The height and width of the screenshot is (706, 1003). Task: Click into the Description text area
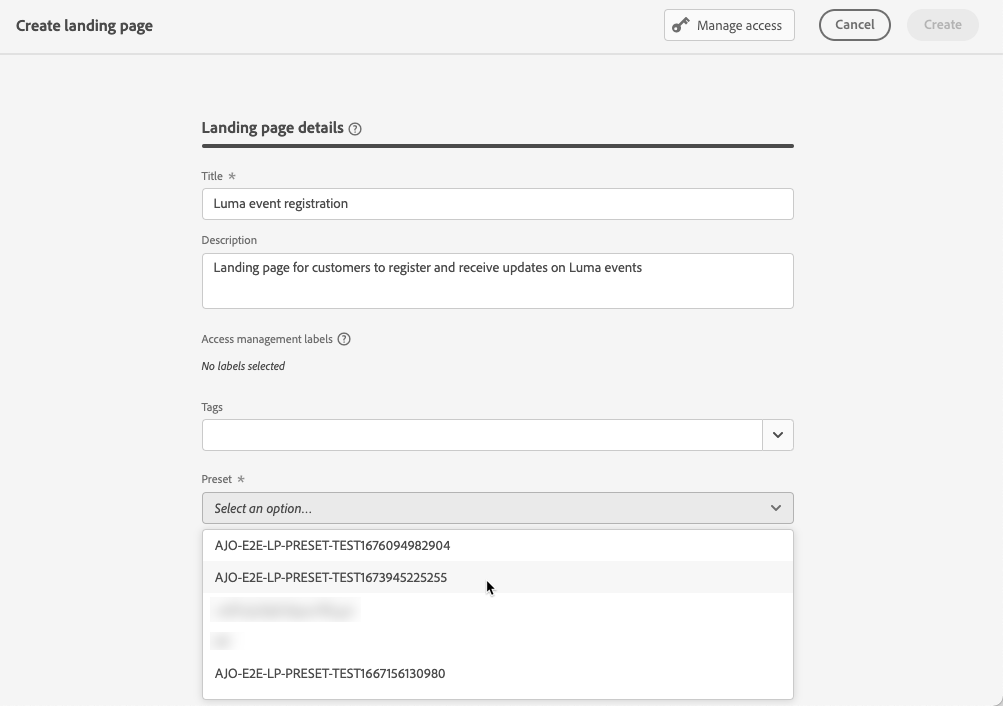tap(497, 280)
